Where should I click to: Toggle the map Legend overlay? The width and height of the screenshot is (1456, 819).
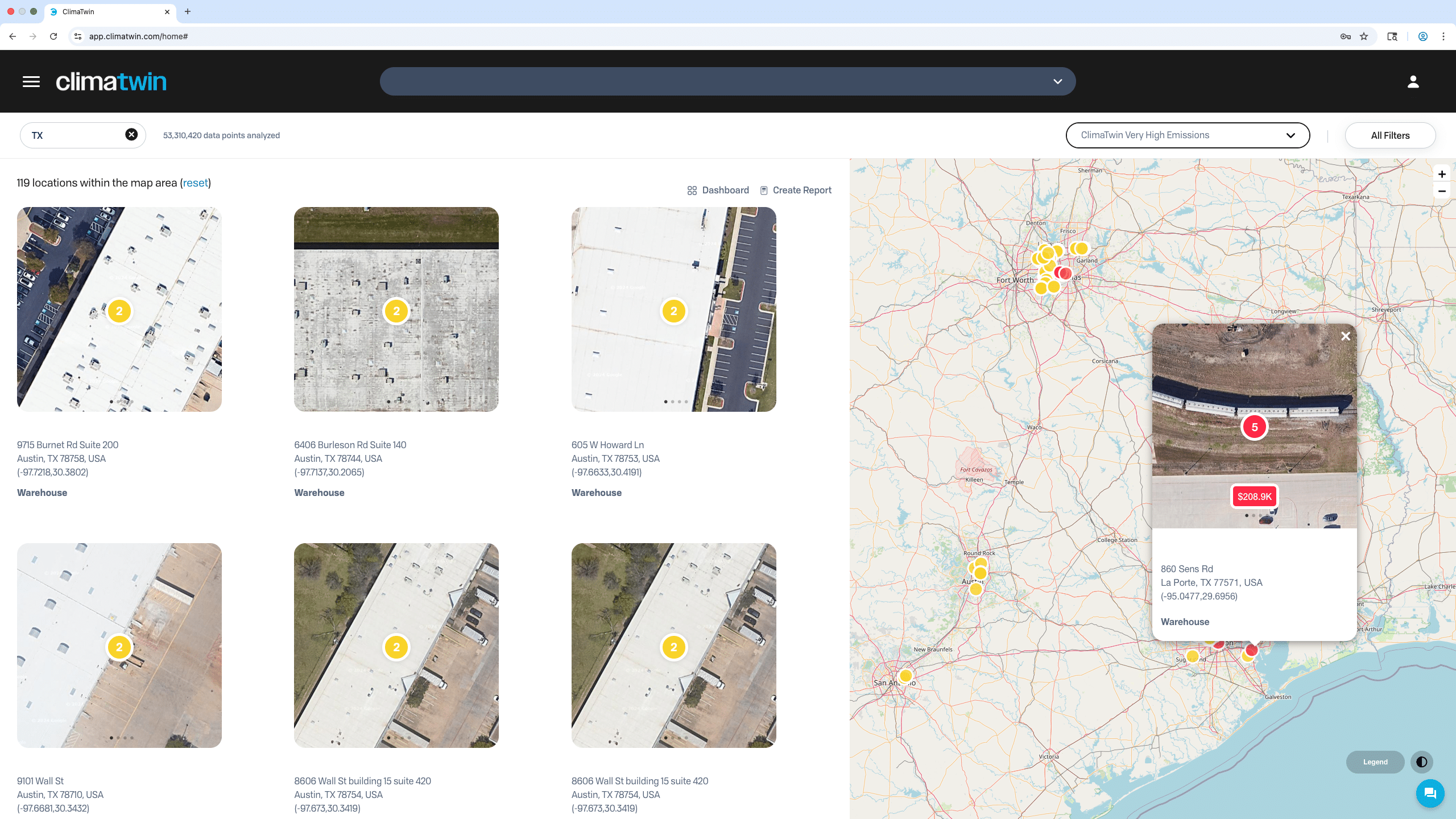pos(1375,762)
